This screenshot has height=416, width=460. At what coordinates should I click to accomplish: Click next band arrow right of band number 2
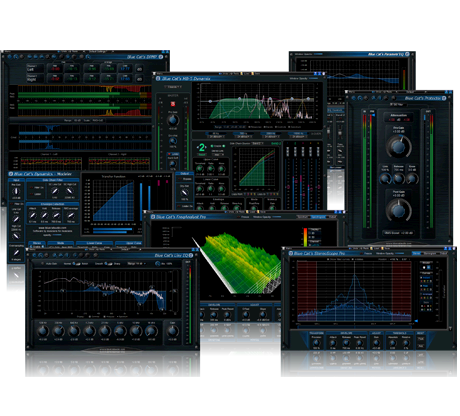(206, 147)
